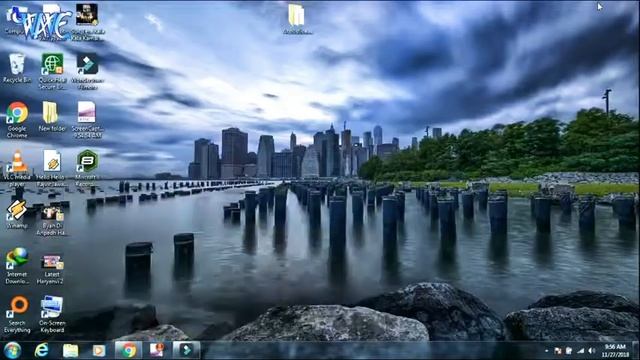
Task: Select the dark thumbnail video file icon
Action: tap(87, 22)
